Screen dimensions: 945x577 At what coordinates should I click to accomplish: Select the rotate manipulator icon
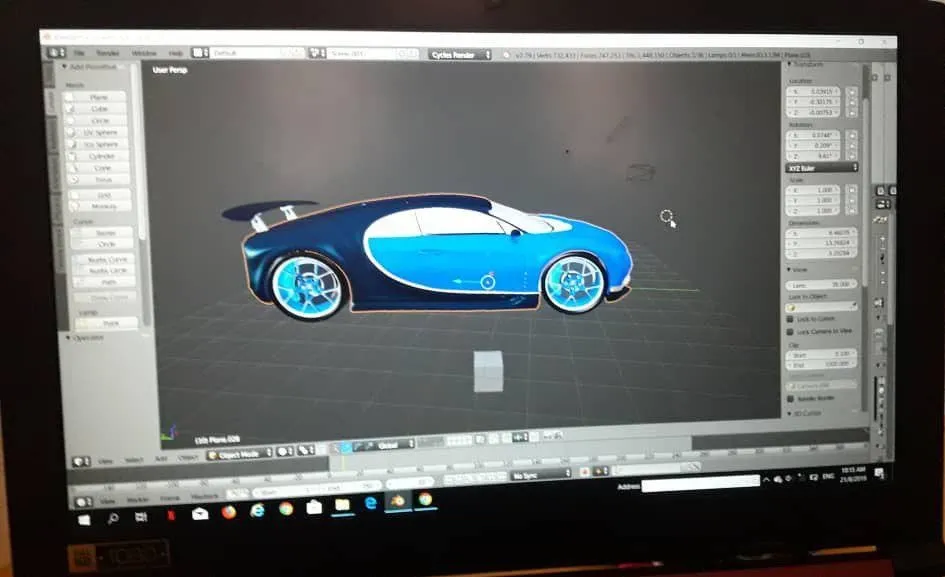(357, 447)
